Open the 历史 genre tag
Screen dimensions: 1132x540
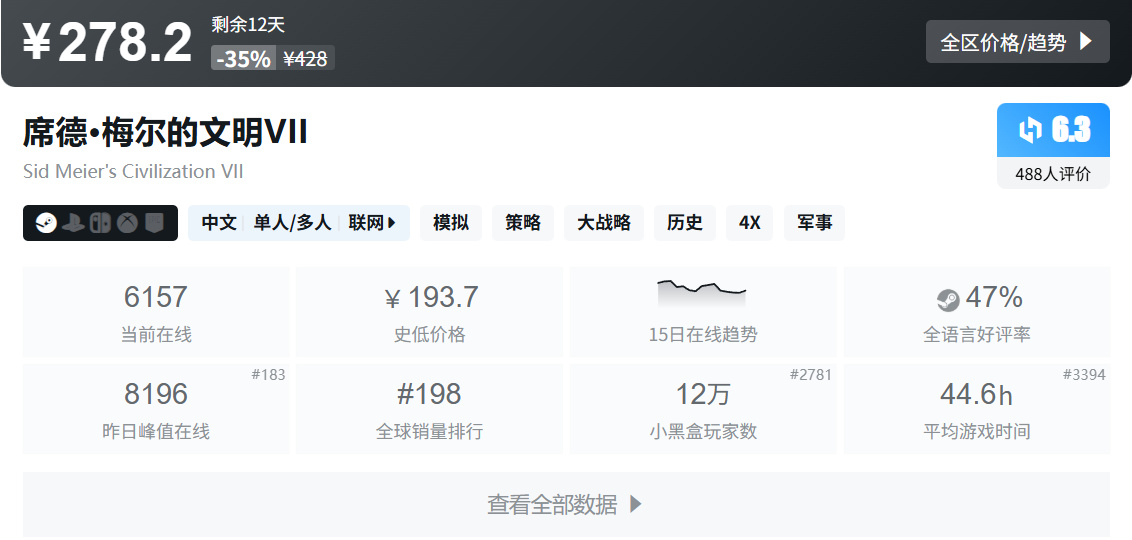coord(685,223)
